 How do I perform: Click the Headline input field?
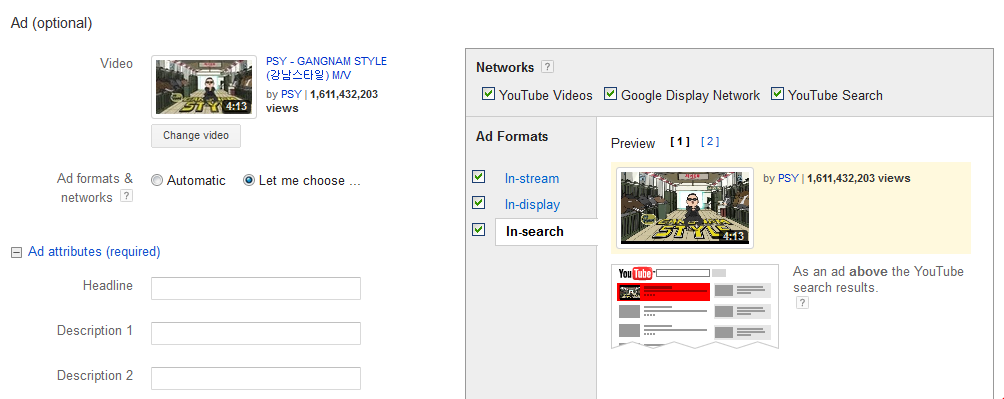click(255, 288)
